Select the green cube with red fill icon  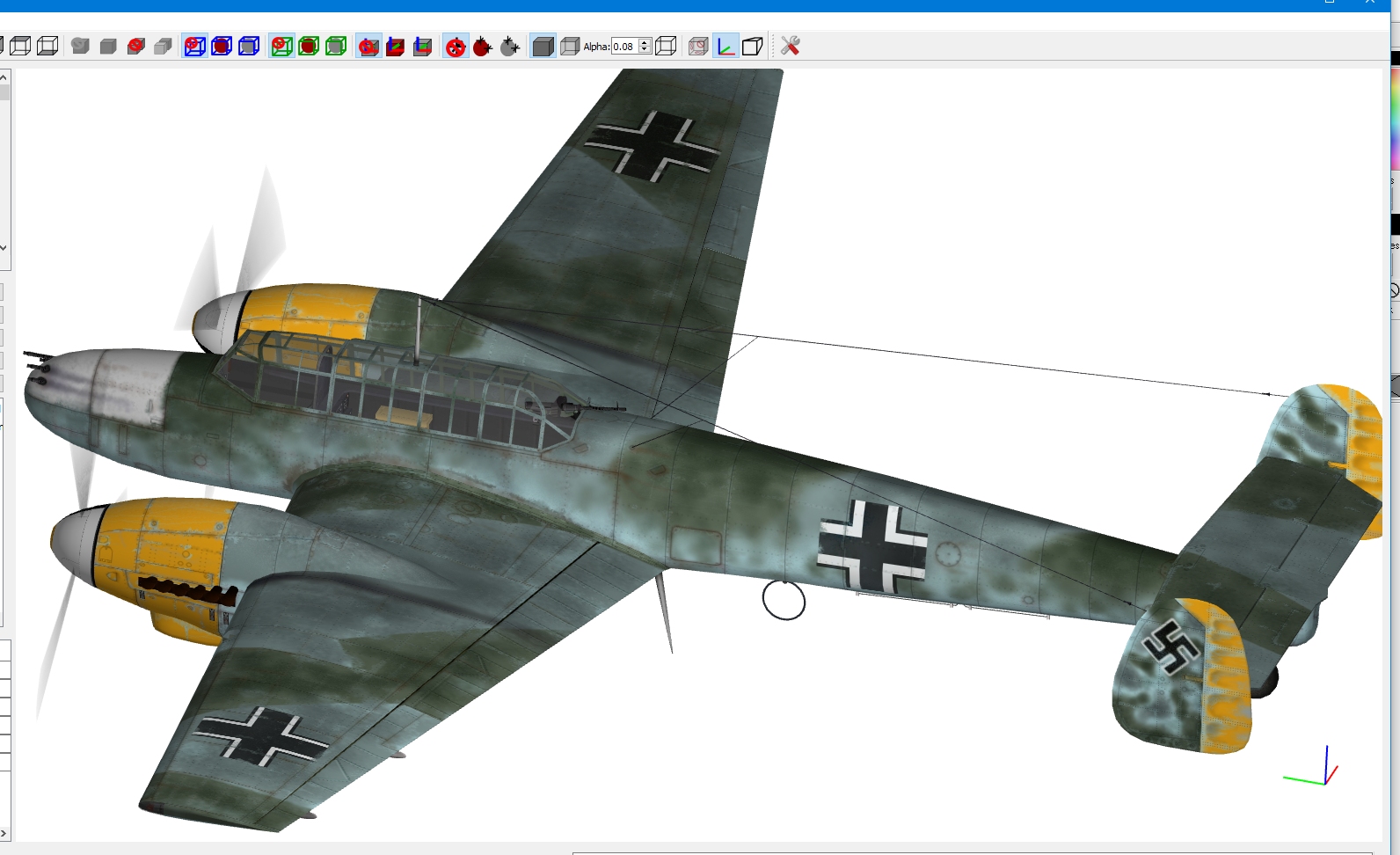pos(309,46)
